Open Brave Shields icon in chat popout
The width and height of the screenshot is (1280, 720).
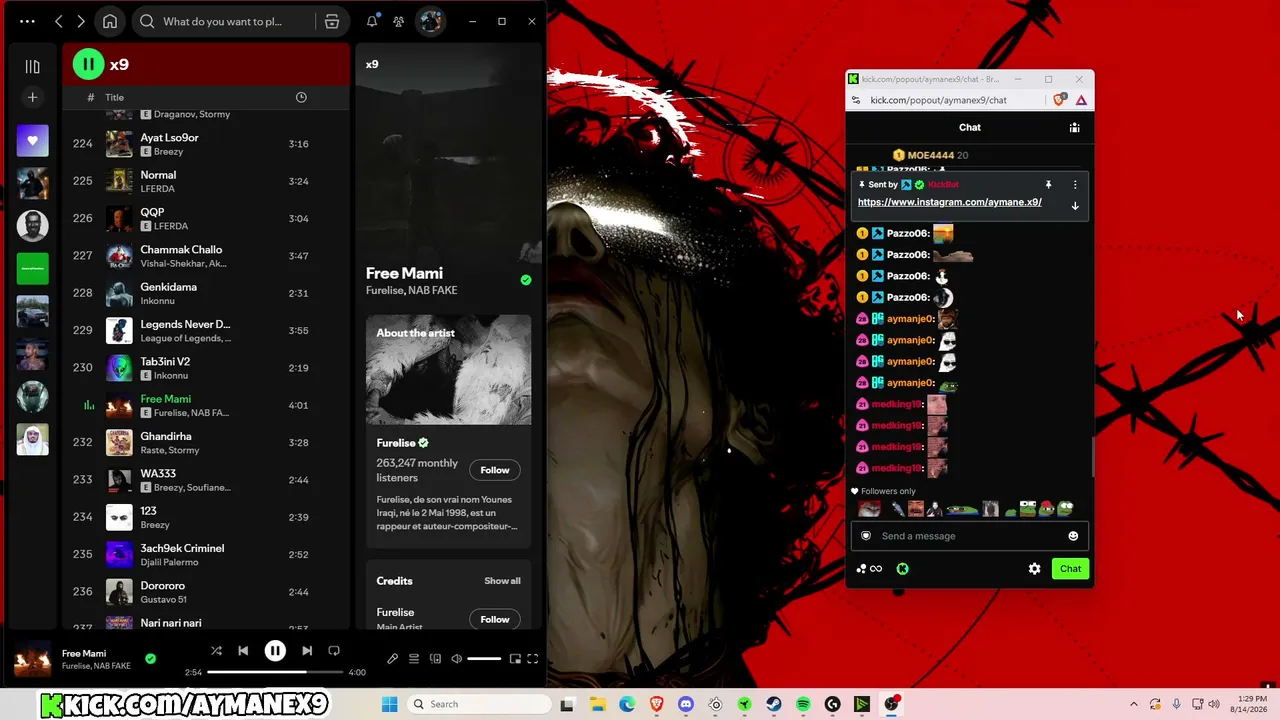point(1060,100)
